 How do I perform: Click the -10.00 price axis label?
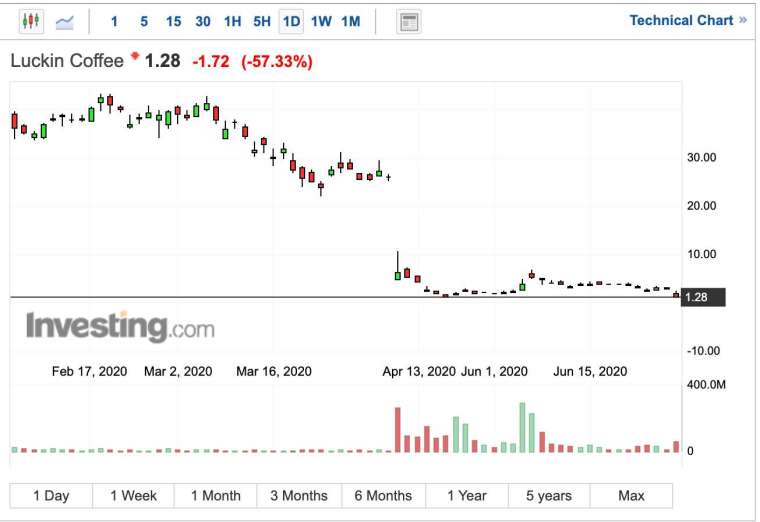[x=703, y=350]
